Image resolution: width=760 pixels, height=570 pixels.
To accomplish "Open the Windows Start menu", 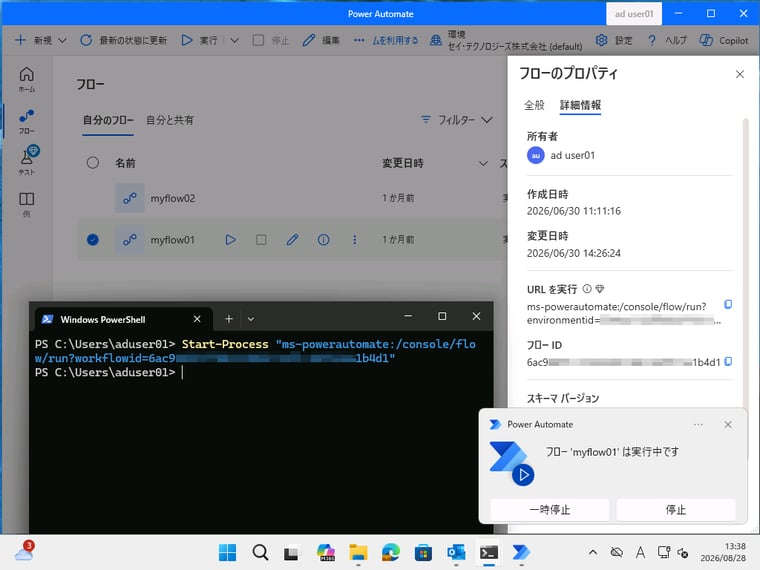I will coord(227,552).
